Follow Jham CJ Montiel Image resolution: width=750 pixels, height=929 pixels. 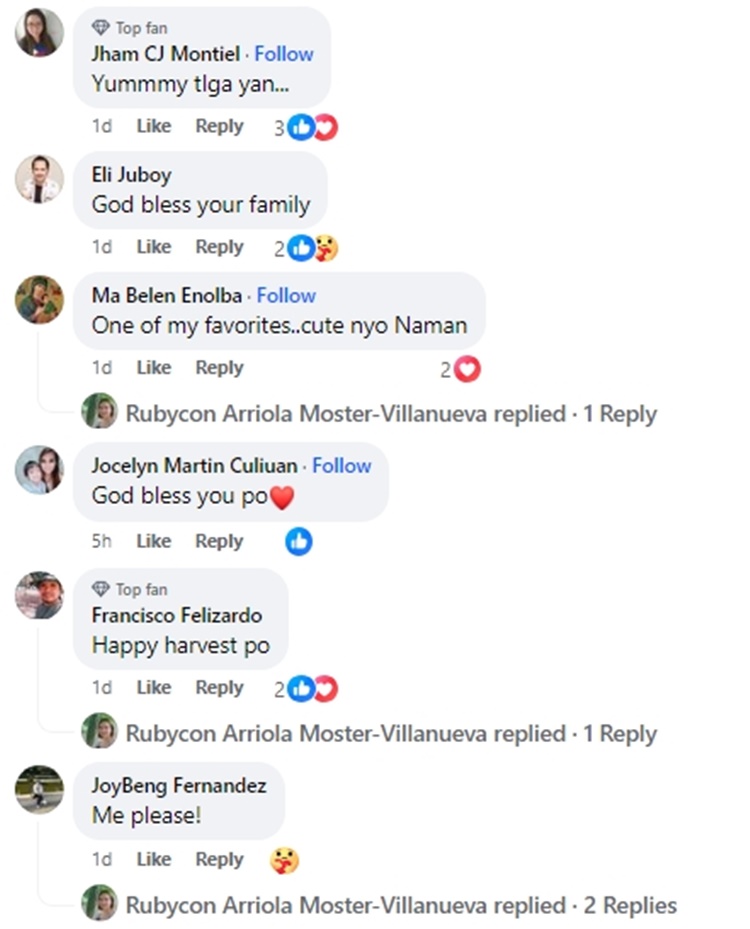pos(284,54)
